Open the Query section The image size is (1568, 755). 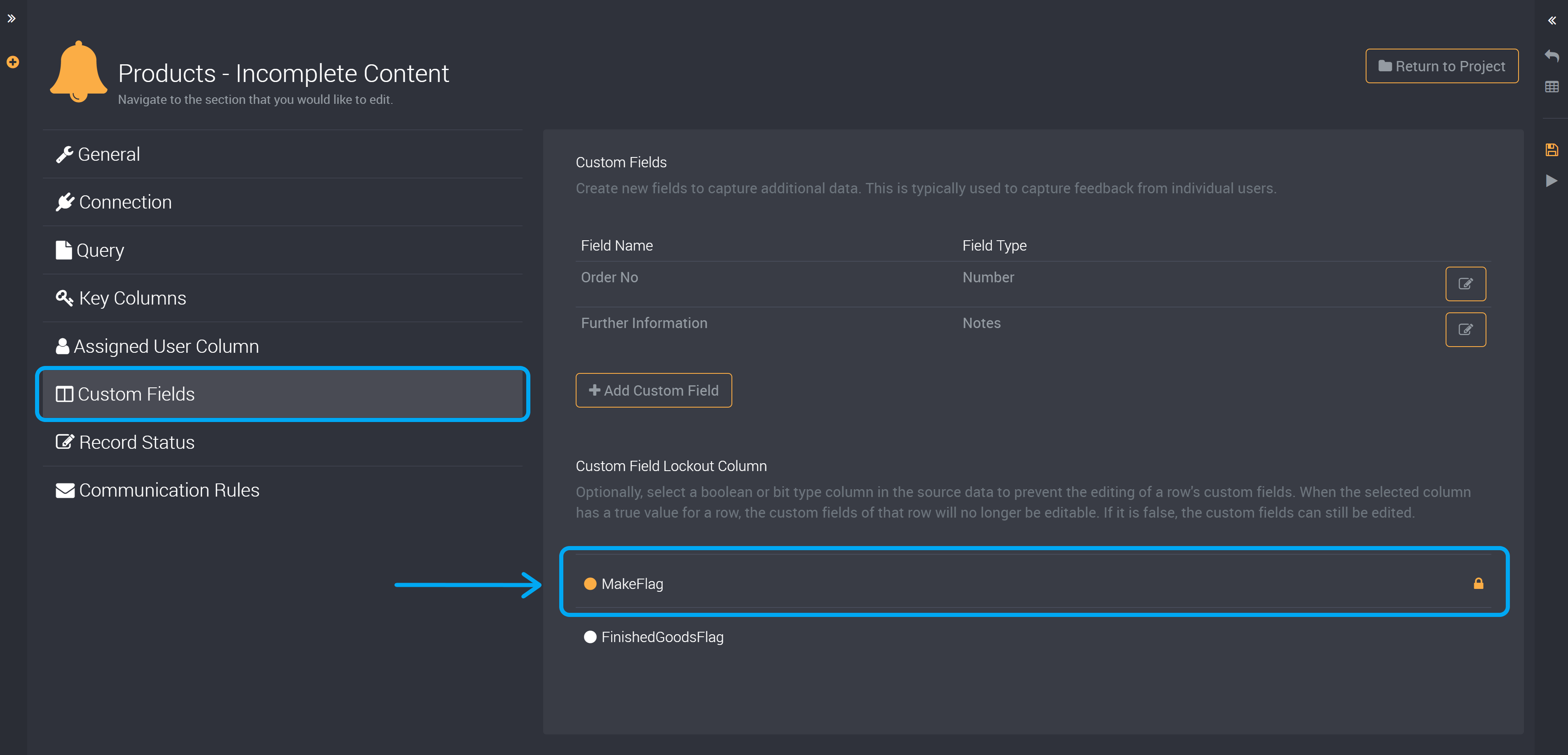click(282, 250)
